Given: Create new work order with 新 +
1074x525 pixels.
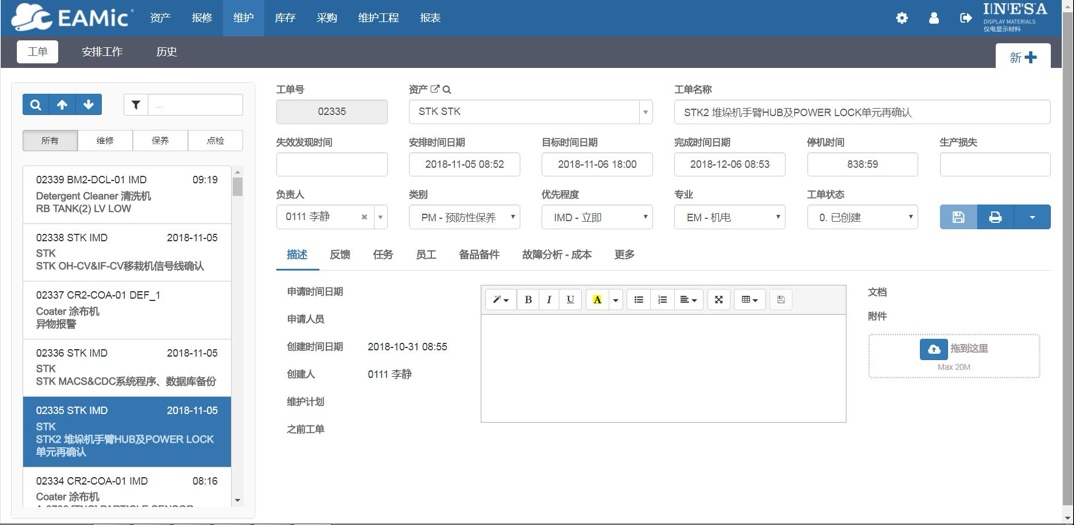Looking at the screenshot, I should coord(1023,57).
